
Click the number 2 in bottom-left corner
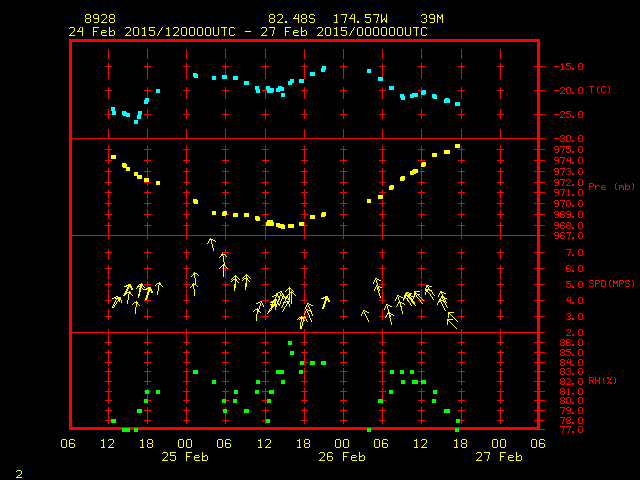19,471
